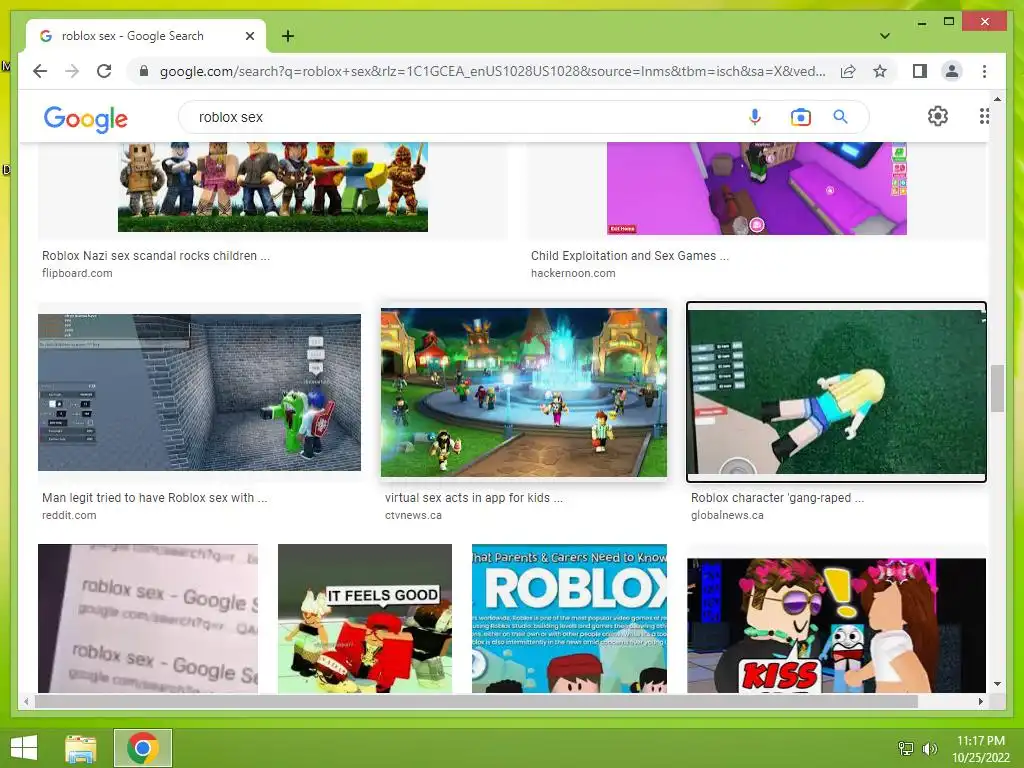The height and width of the screenshot is (768, 1024).
Task: Share this page using the share icon
Action: 848,71
